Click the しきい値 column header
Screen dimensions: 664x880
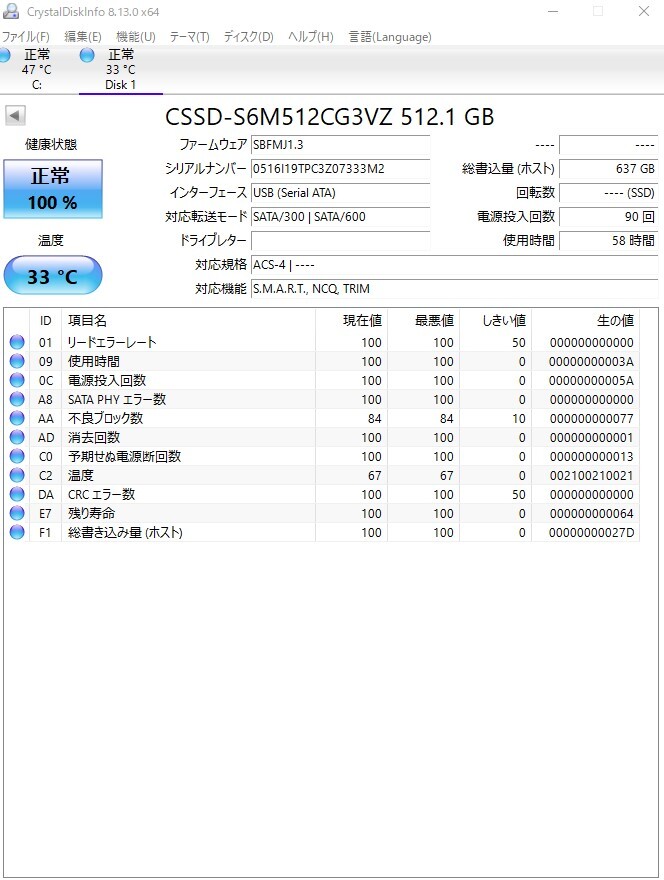(x=495, y=320)
